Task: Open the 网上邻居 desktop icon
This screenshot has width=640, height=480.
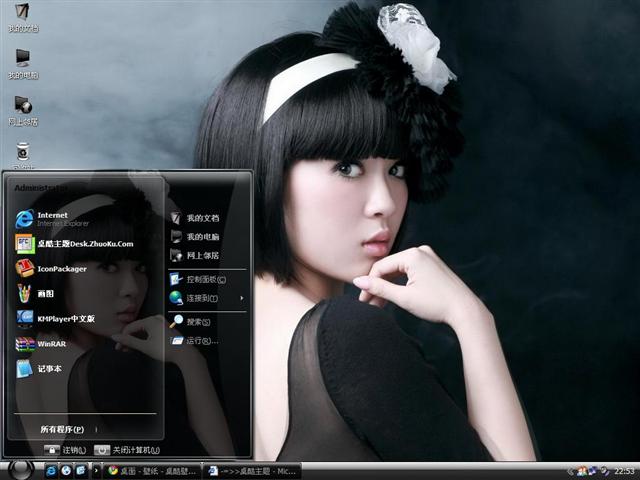Action: (23, 111)
